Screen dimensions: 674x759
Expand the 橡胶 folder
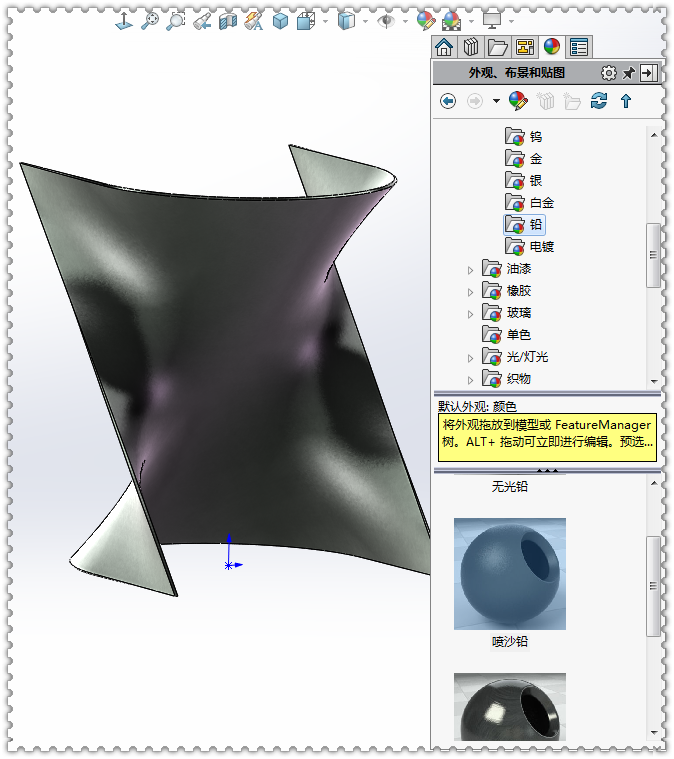click(472, 291)
